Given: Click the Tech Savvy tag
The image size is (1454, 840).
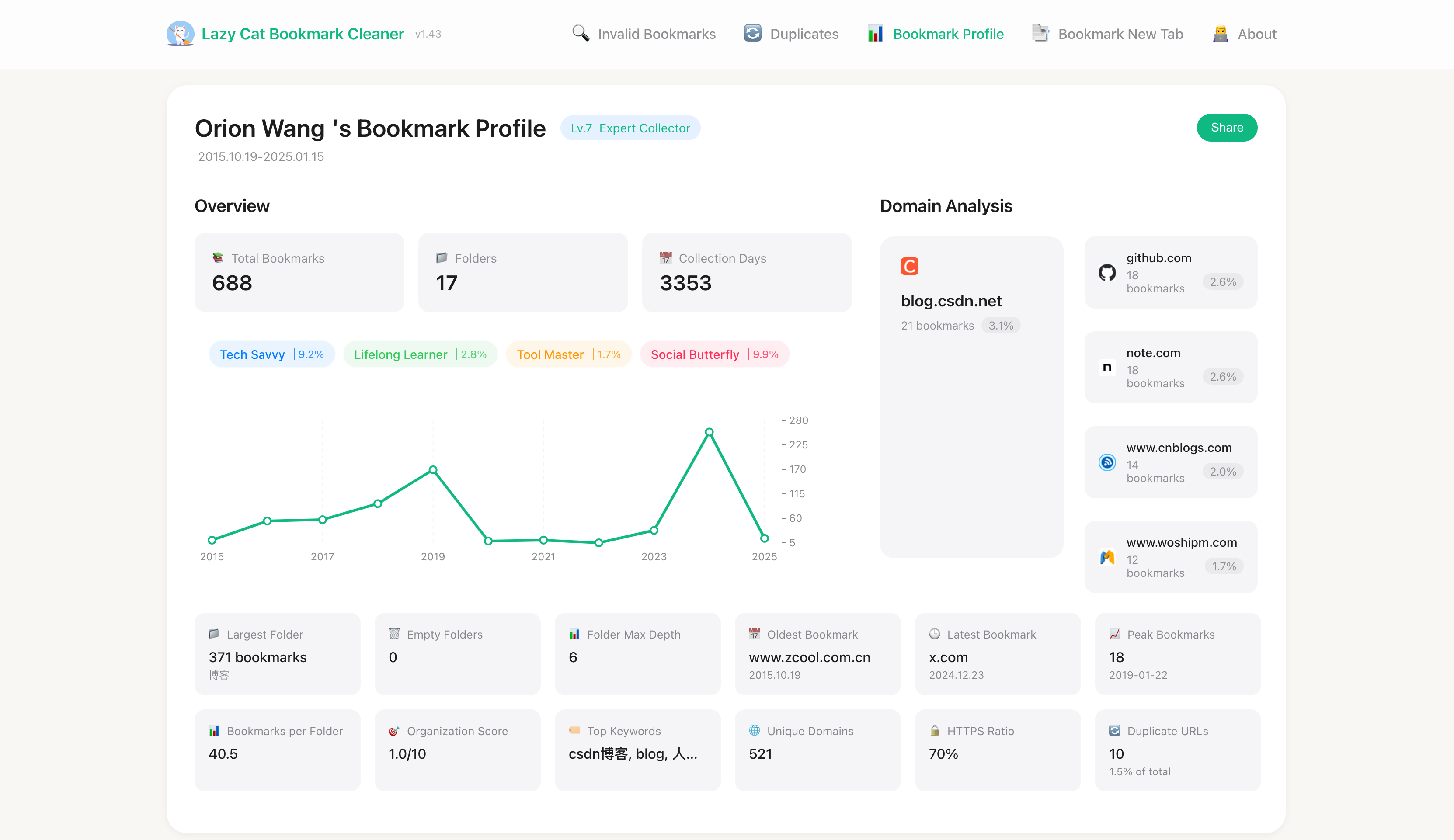Looking at the screenshot, I should 272,354.
